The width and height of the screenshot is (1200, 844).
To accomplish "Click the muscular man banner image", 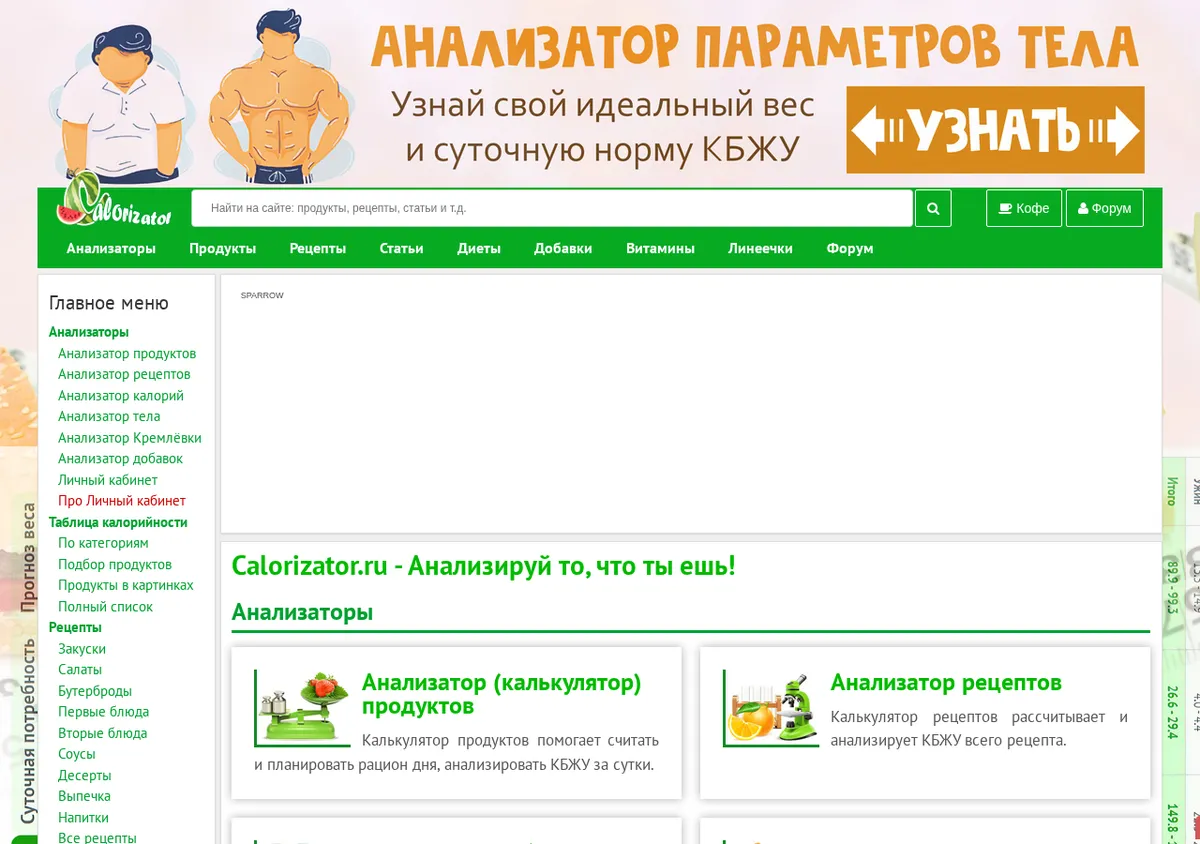I will pyautogui.click(x=281, y=96).
